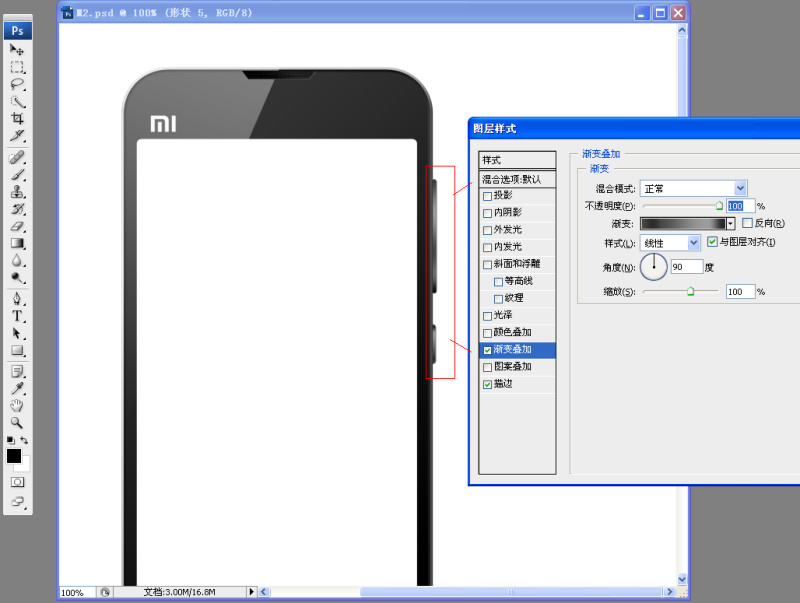
Task: Select the Dodge tool
Action: tap(17, 278)
